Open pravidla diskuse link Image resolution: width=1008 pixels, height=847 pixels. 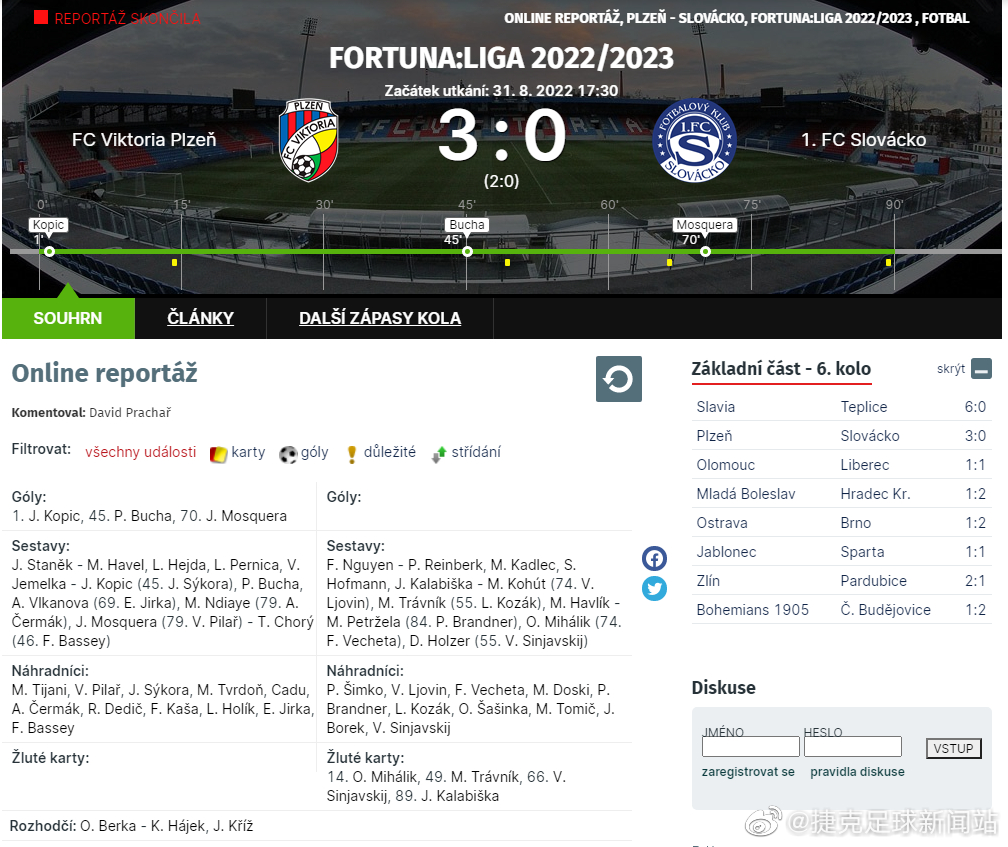pyautogui.click(x=857, y=772)
